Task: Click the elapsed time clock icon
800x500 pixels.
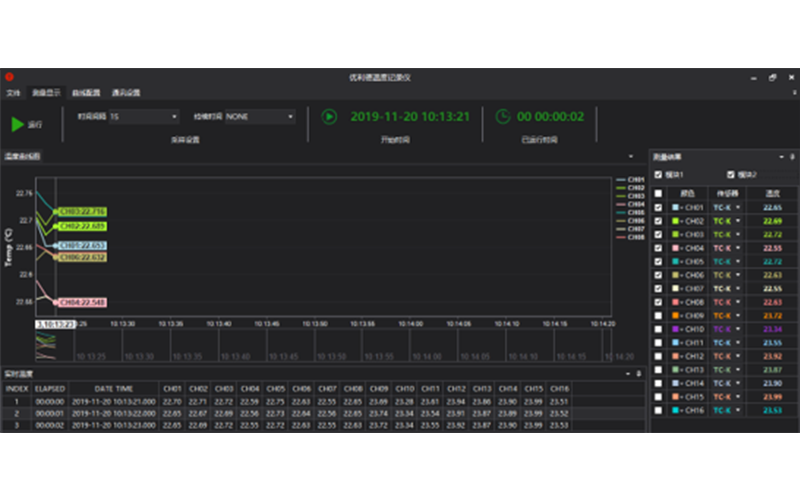Action: 503,116
